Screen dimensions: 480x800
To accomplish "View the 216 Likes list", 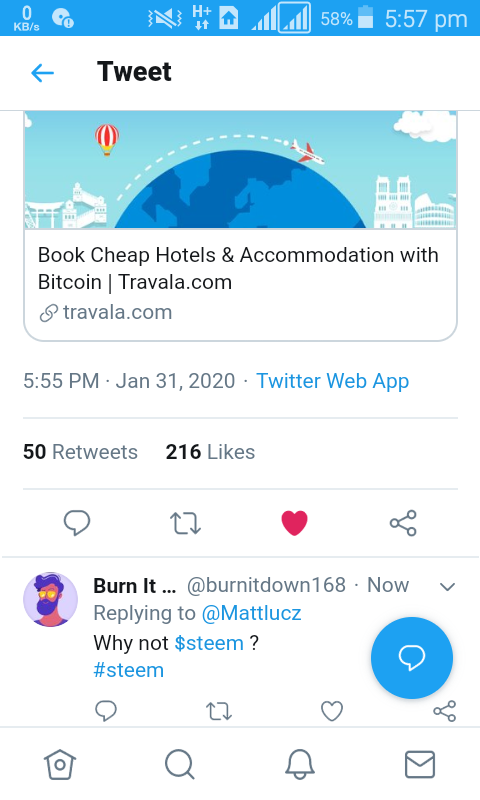I will (210, 452).
